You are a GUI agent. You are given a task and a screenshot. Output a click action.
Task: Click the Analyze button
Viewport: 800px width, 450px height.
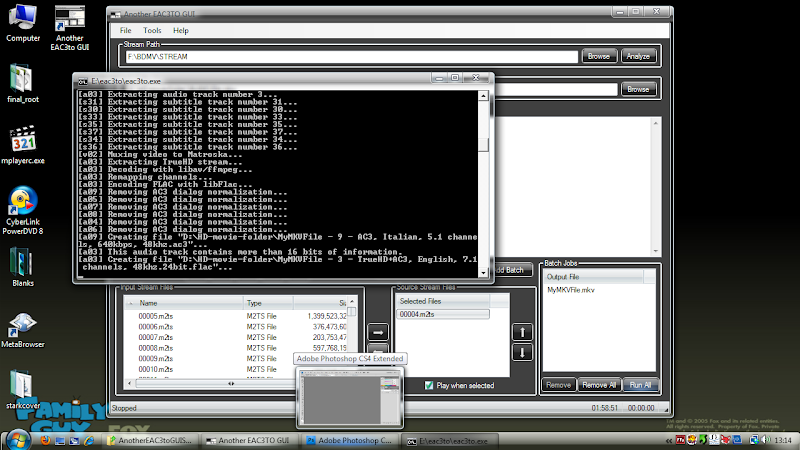click(636, 56)
